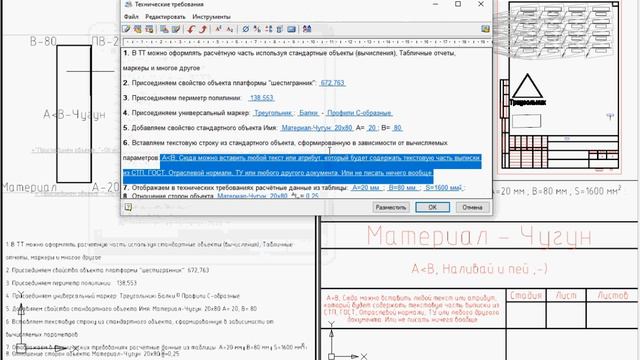Apply subscript formatting icon

pyautogui.click(x=230, y=29)
